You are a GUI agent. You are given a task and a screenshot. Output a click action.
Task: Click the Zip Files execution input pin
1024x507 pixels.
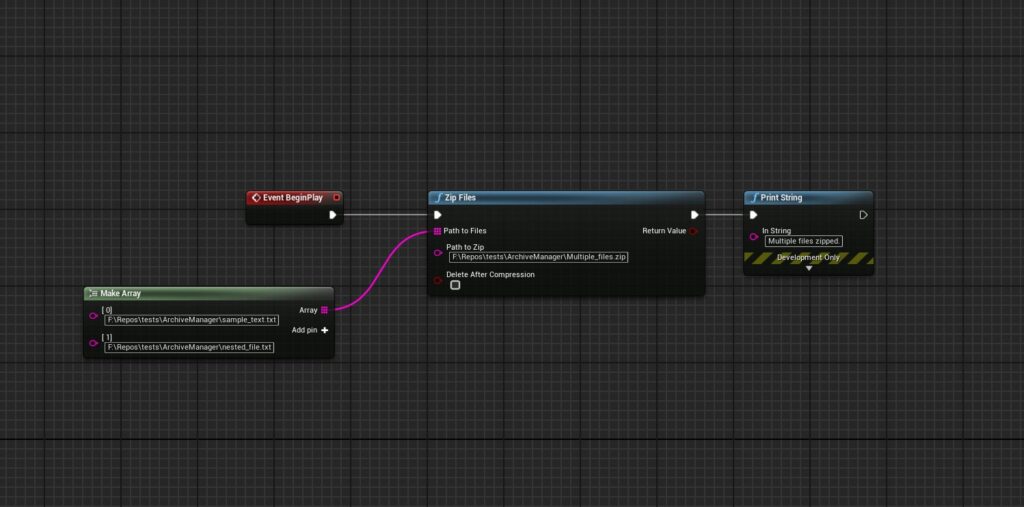tap(437, 214)
